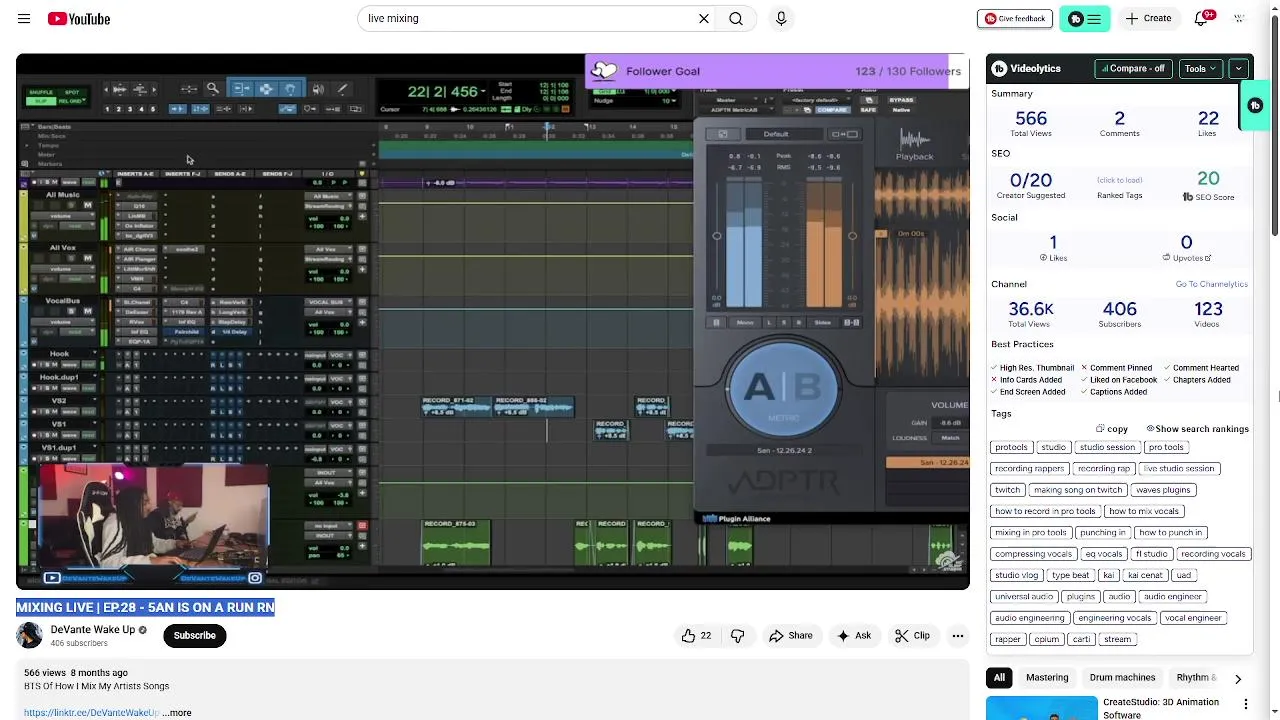1280x720 pixels.
Task: Click the Give feedback button
Action: 1015,18
